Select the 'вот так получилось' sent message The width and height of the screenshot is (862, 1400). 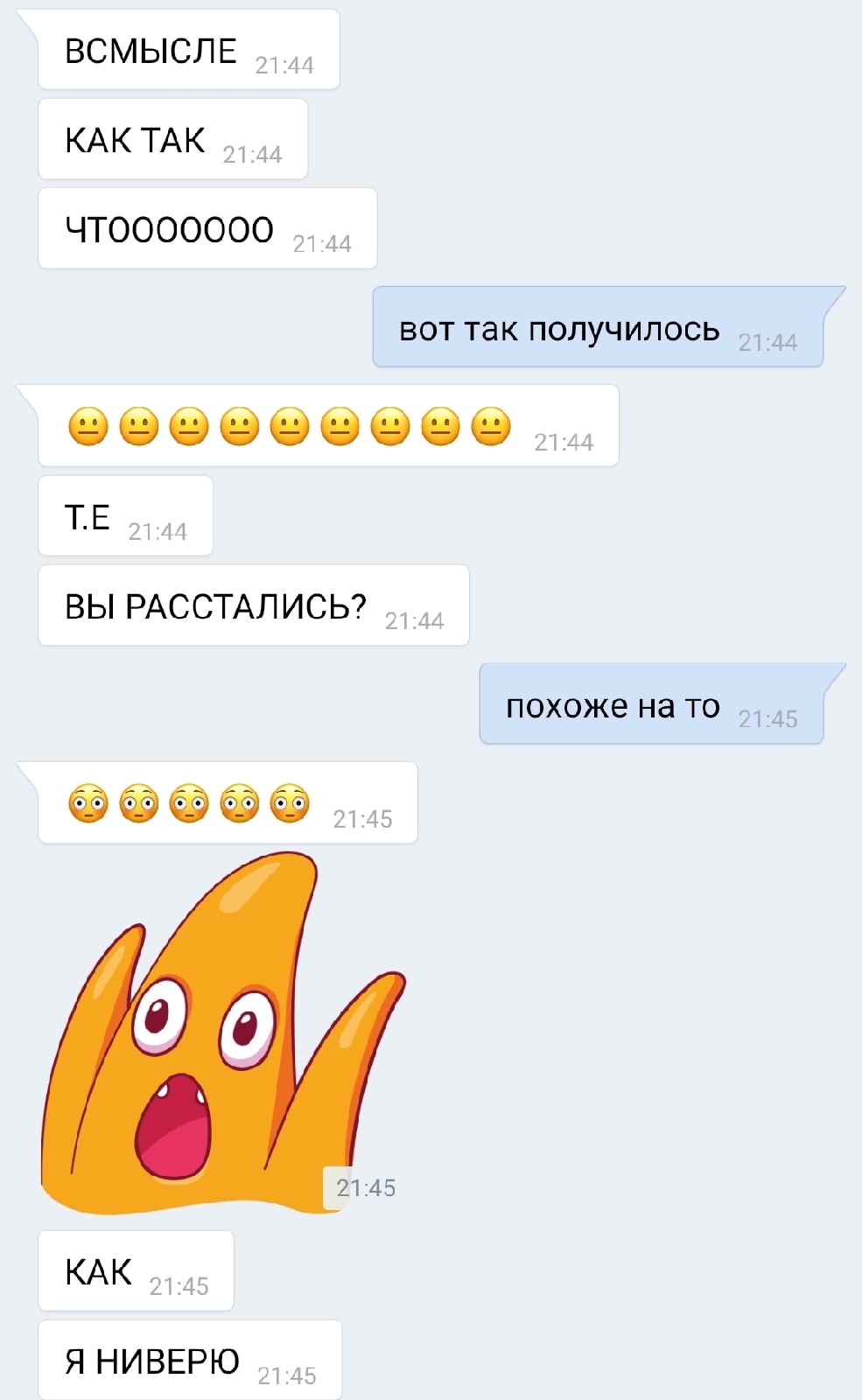point(599,327)
